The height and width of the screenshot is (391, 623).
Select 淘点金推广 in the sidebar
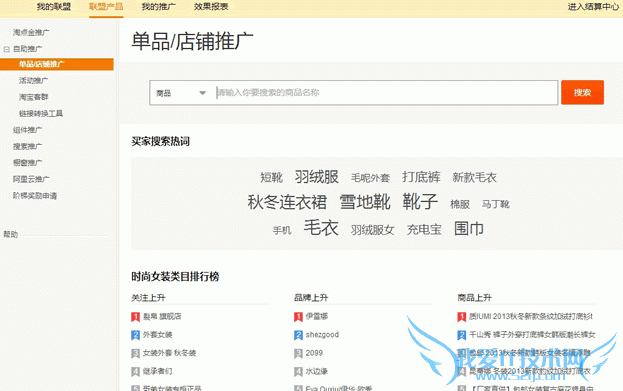pos(31,32)
